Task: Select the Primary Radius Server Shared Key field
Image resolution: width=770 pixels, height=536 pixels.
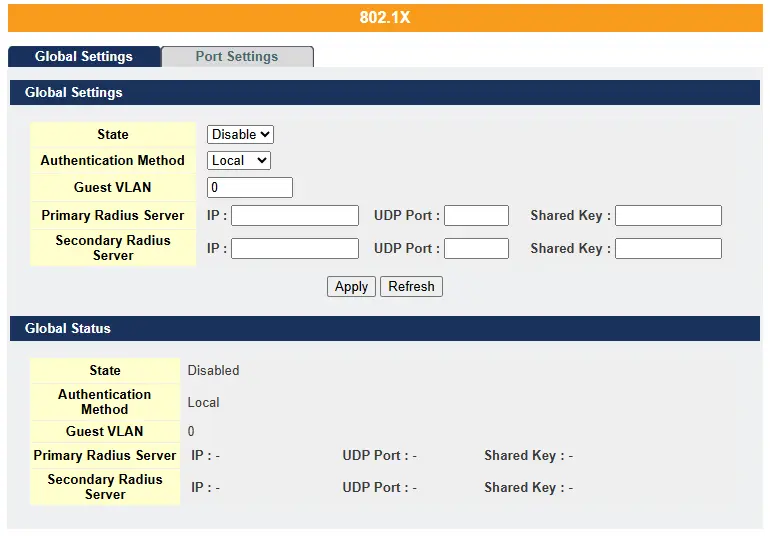Action: 667,216
